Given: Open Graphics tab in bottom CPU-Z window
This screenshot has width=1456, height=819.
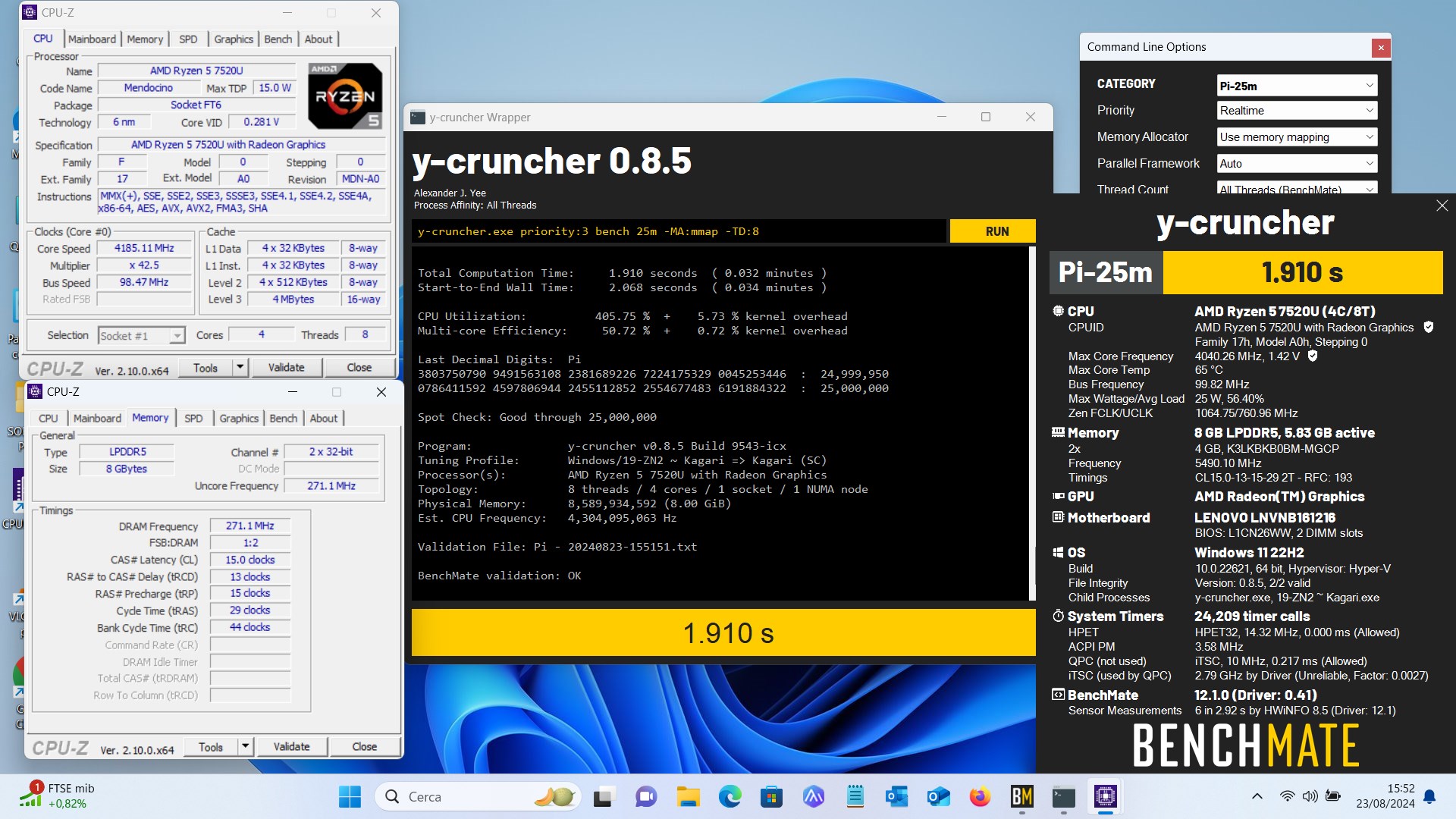Looking at the screenshot, I should click(239, 419).
